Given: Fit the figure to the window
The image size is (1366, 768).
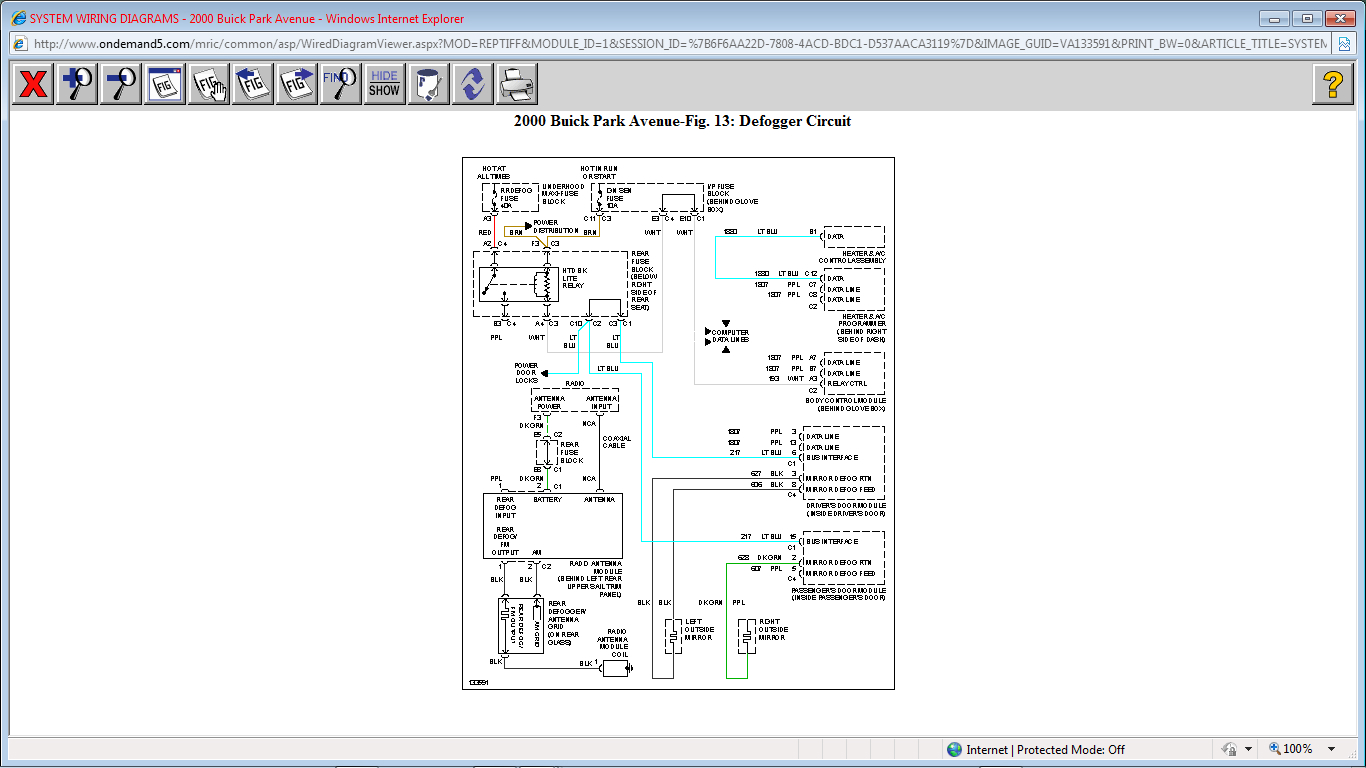Looking at the screenshot, I should [x=165, y=84].
